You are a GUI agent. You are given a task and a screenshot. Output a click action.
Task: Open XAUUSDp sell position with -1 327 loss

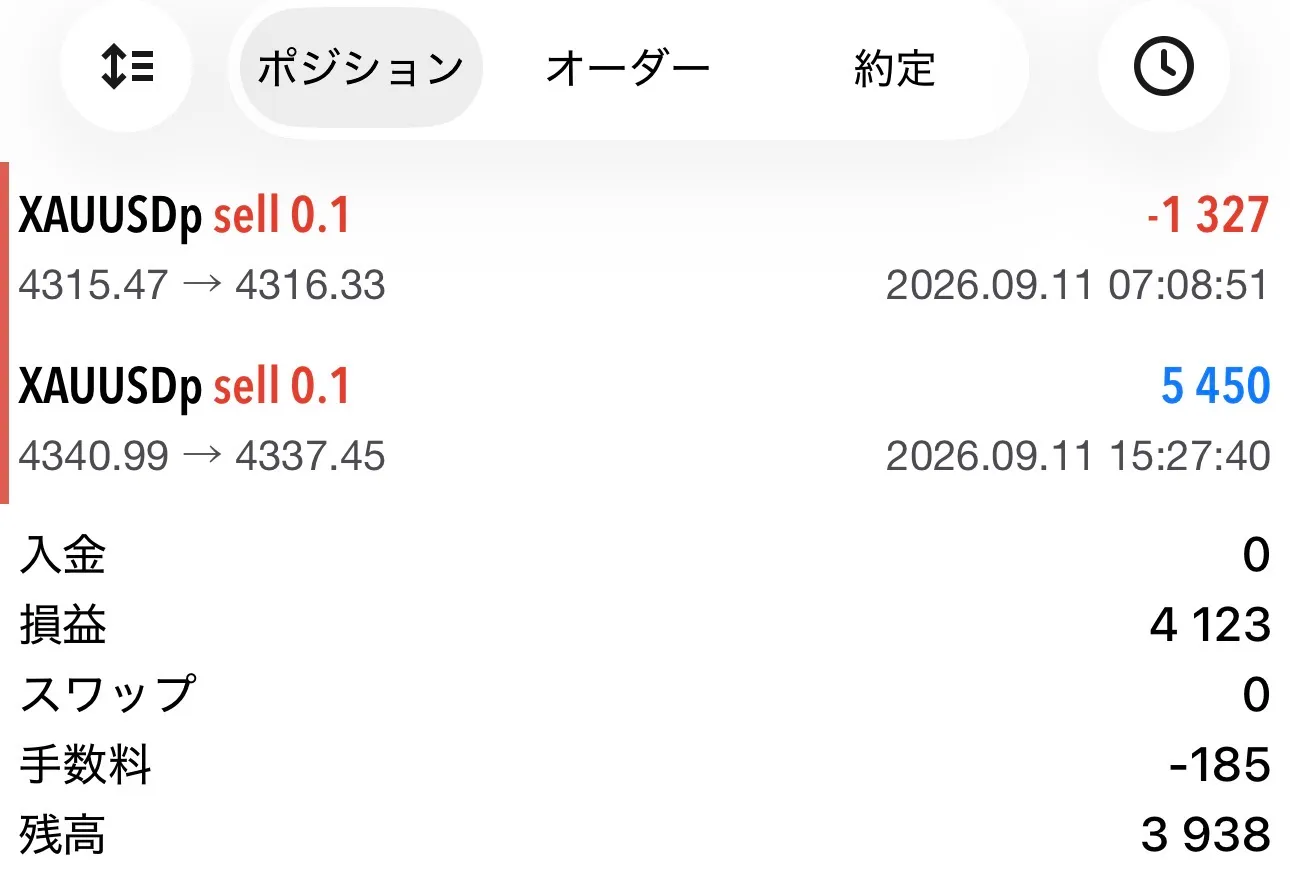(645, 248)
